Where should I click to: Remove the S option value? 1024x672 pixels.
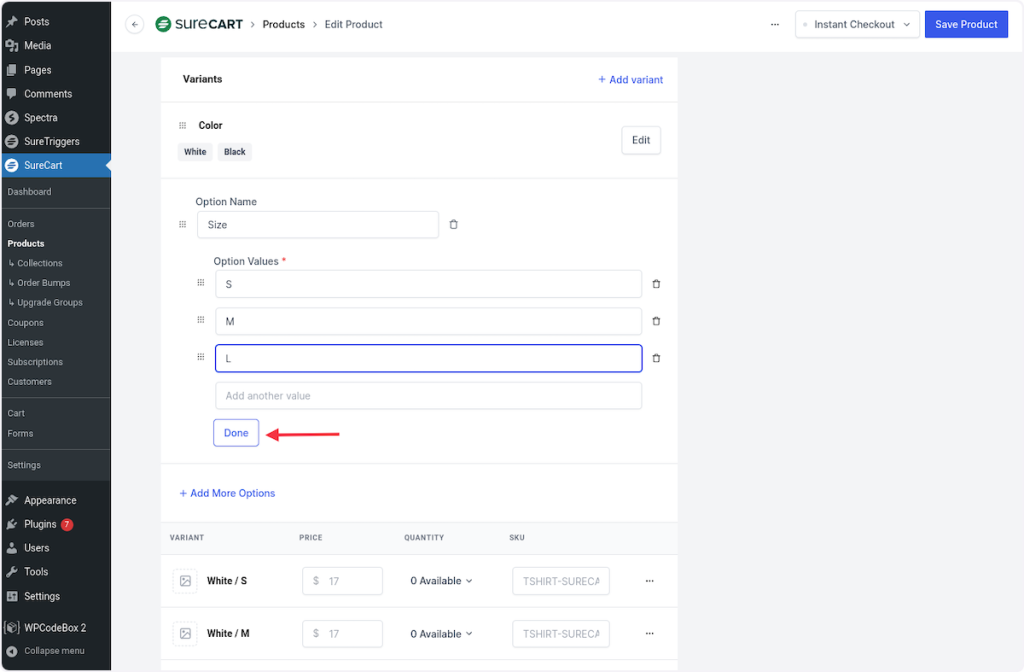coord(656,284)
